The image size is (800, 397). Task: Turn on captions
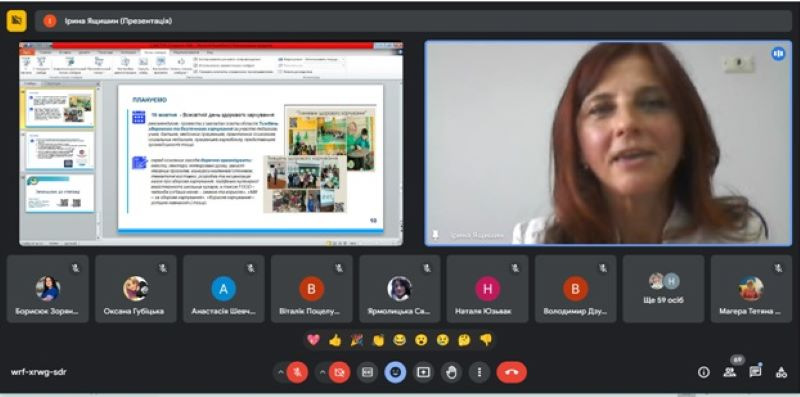(367, 373)
